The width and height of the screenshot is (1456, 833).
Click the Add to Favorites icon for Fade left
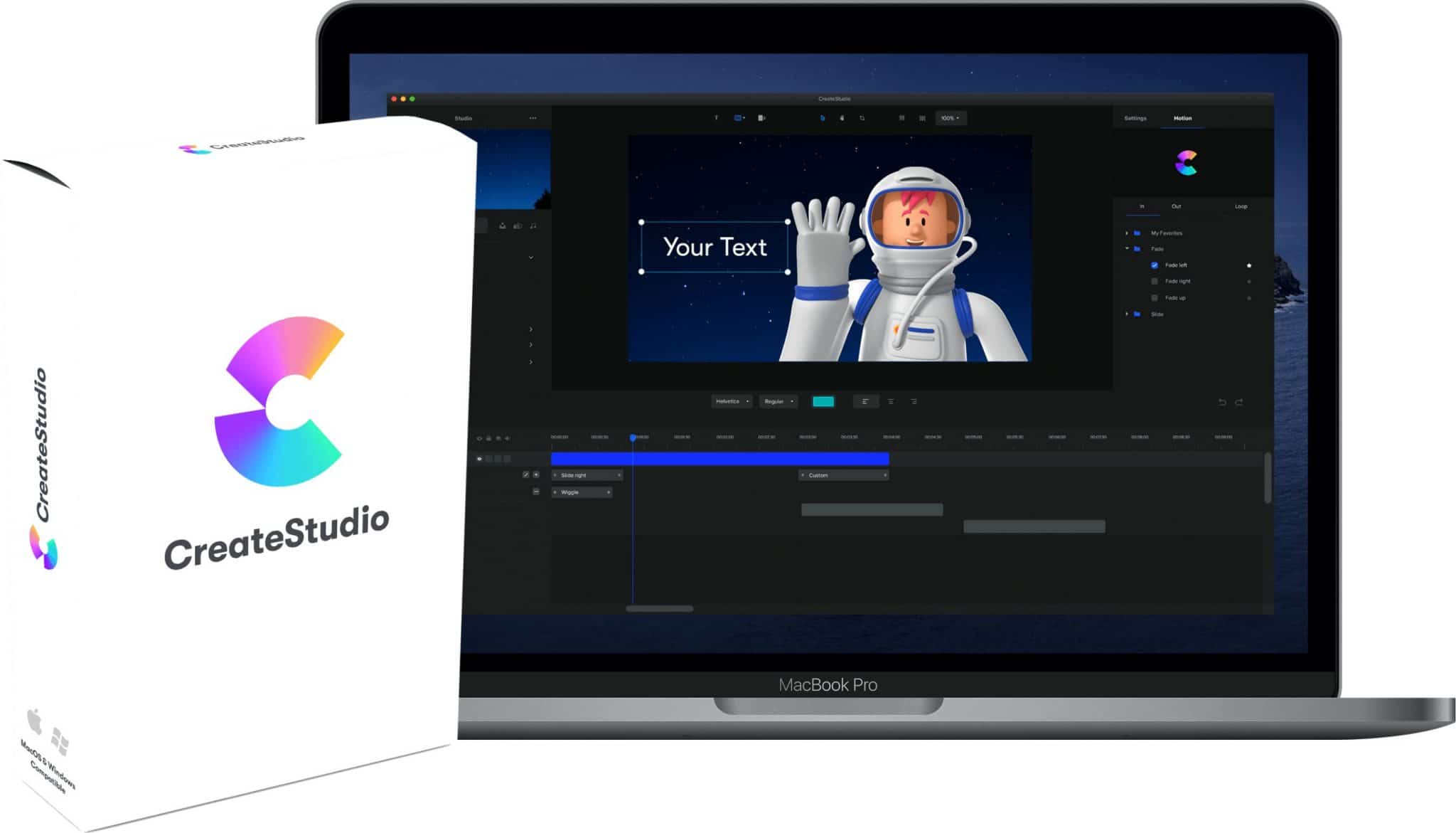1249,265
